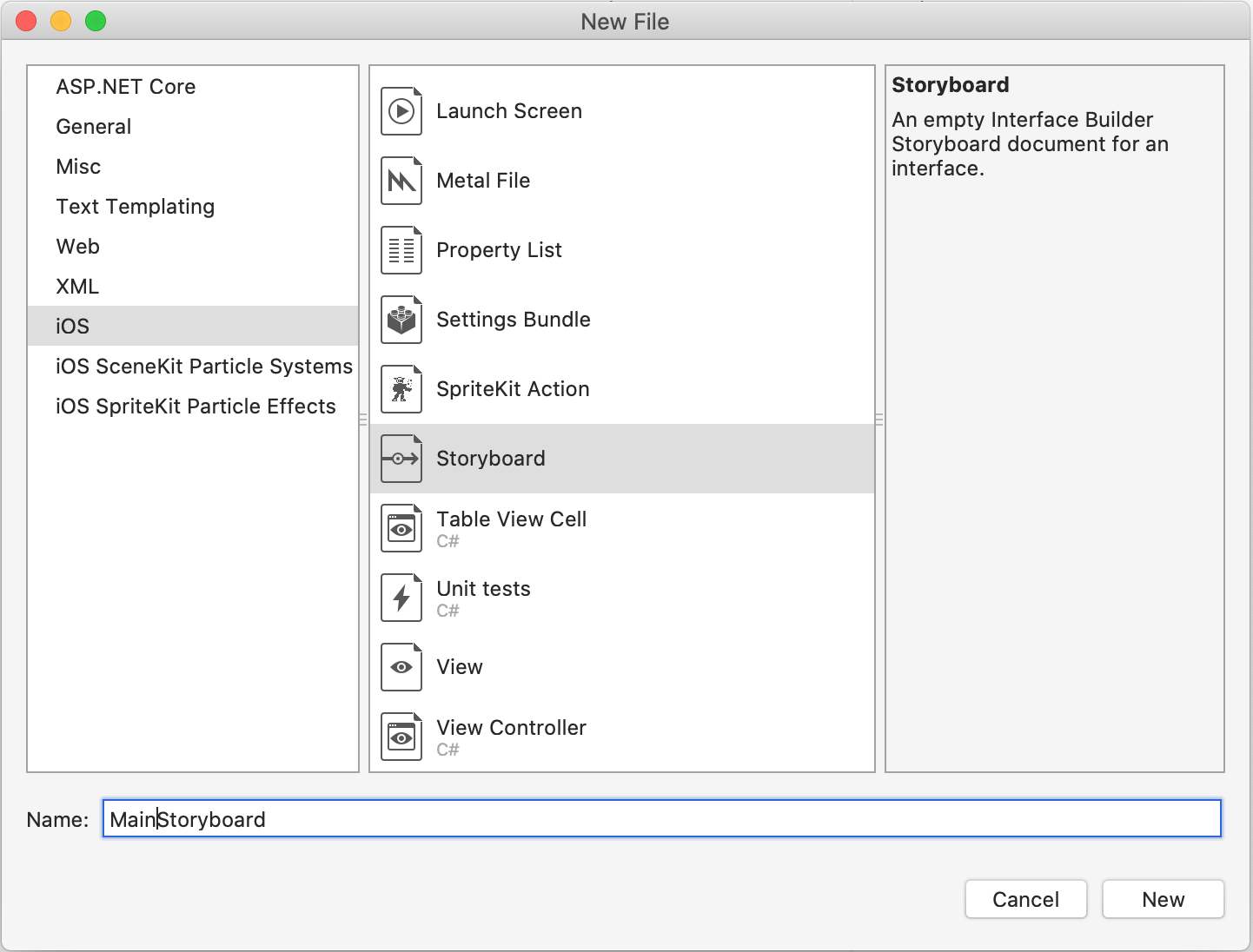Click the Settings Bundle icon
The width and height of the screenshot is (1253, 952).
tap(401, 319)
